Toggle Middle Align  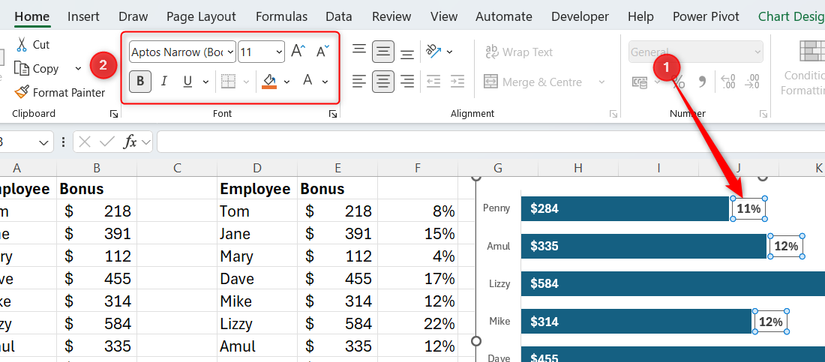(x=384, y=52)
